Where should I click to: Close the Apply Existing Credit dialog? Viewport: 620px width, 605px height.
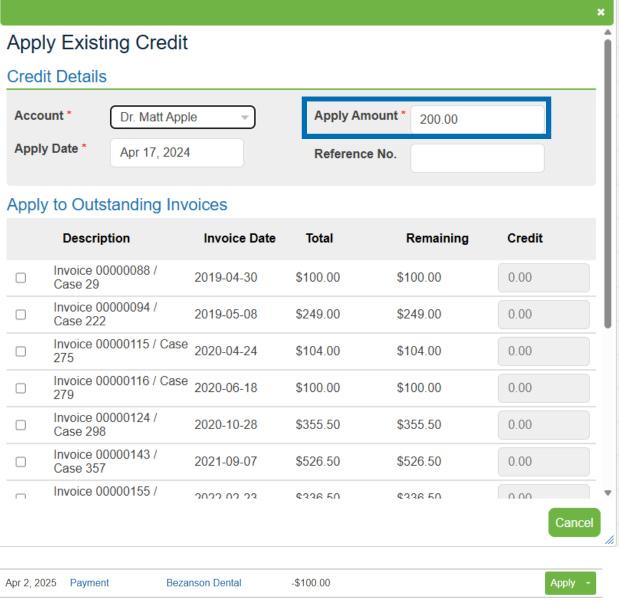coord(601,14)
